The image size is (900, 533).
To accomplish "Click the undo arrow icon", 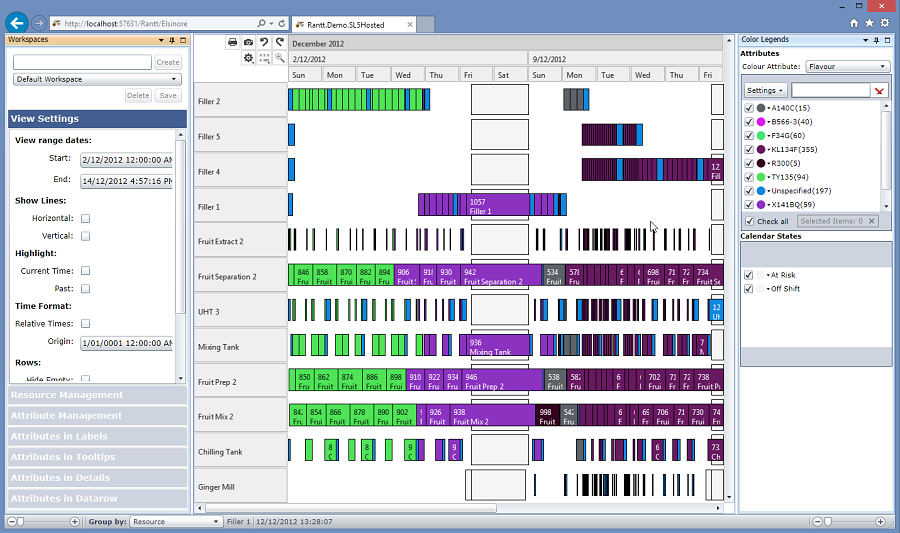I will pyautogui.click(x=264, y=42).
